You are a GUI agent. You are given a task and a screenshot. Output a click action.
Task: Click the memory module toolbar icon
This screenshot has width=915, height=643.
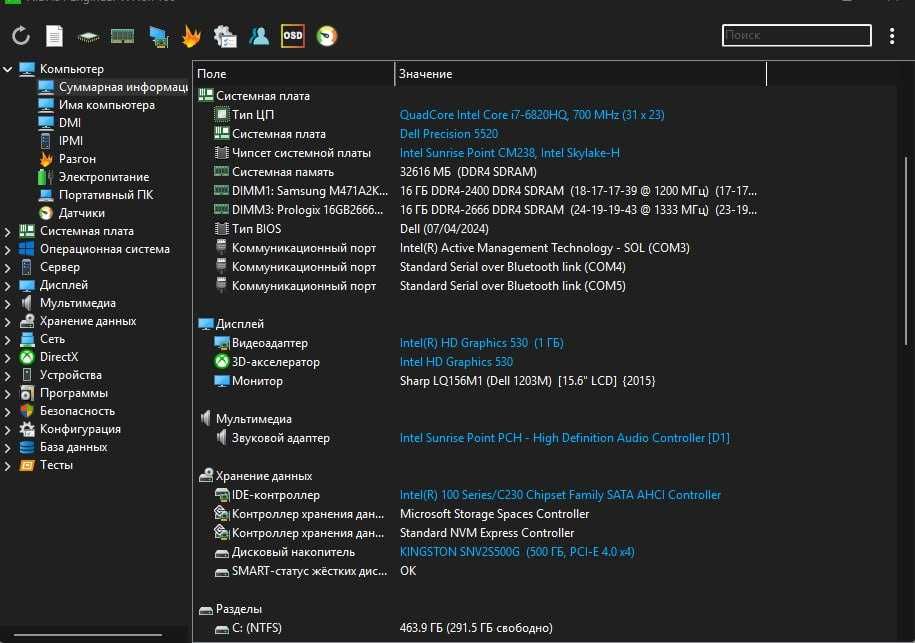click(x=123, y=36)
